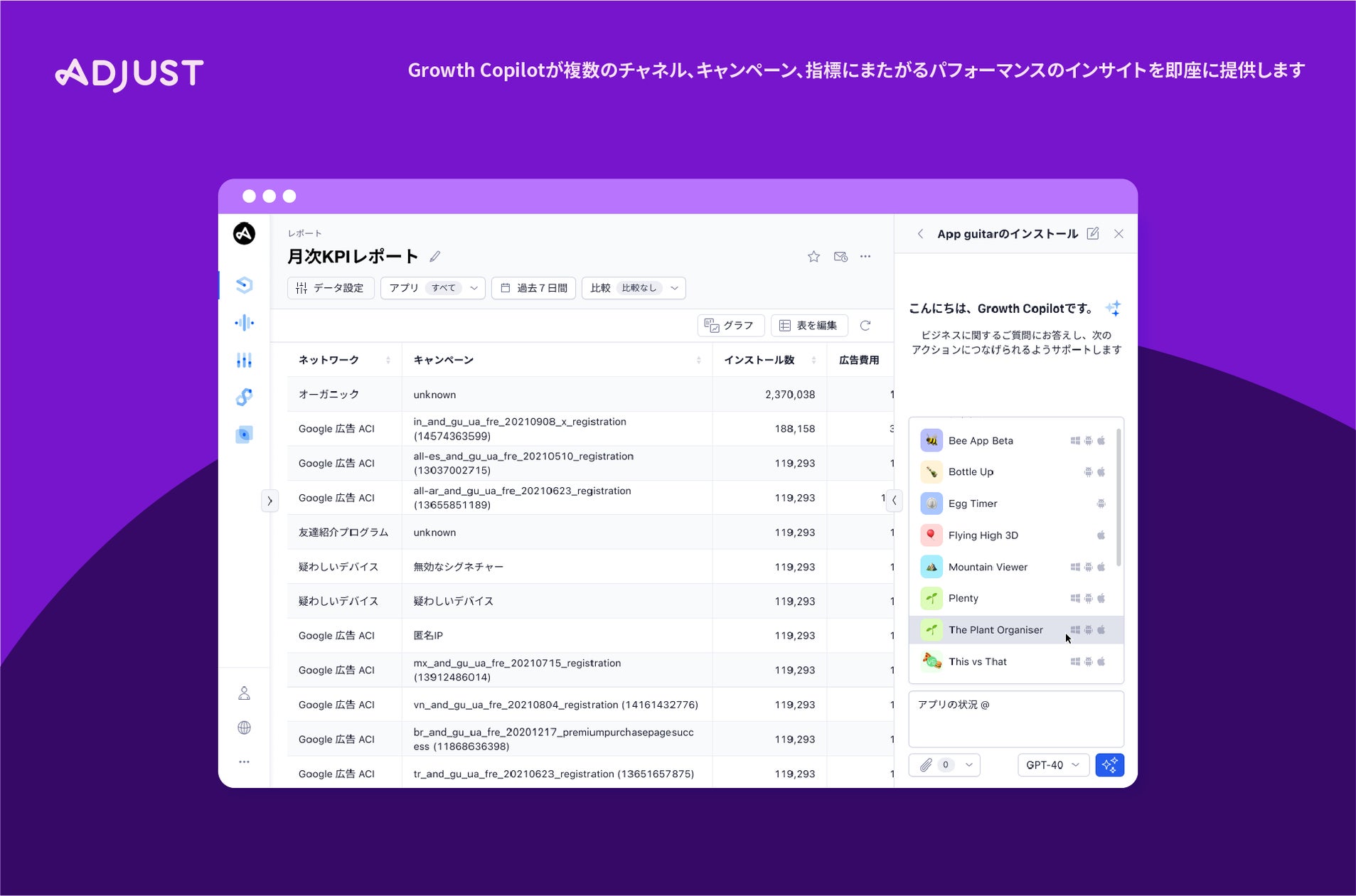This screenshot has height=896, width=1356.
Task: Open the アプリ すべて dropdown
Action: [432, 288]
